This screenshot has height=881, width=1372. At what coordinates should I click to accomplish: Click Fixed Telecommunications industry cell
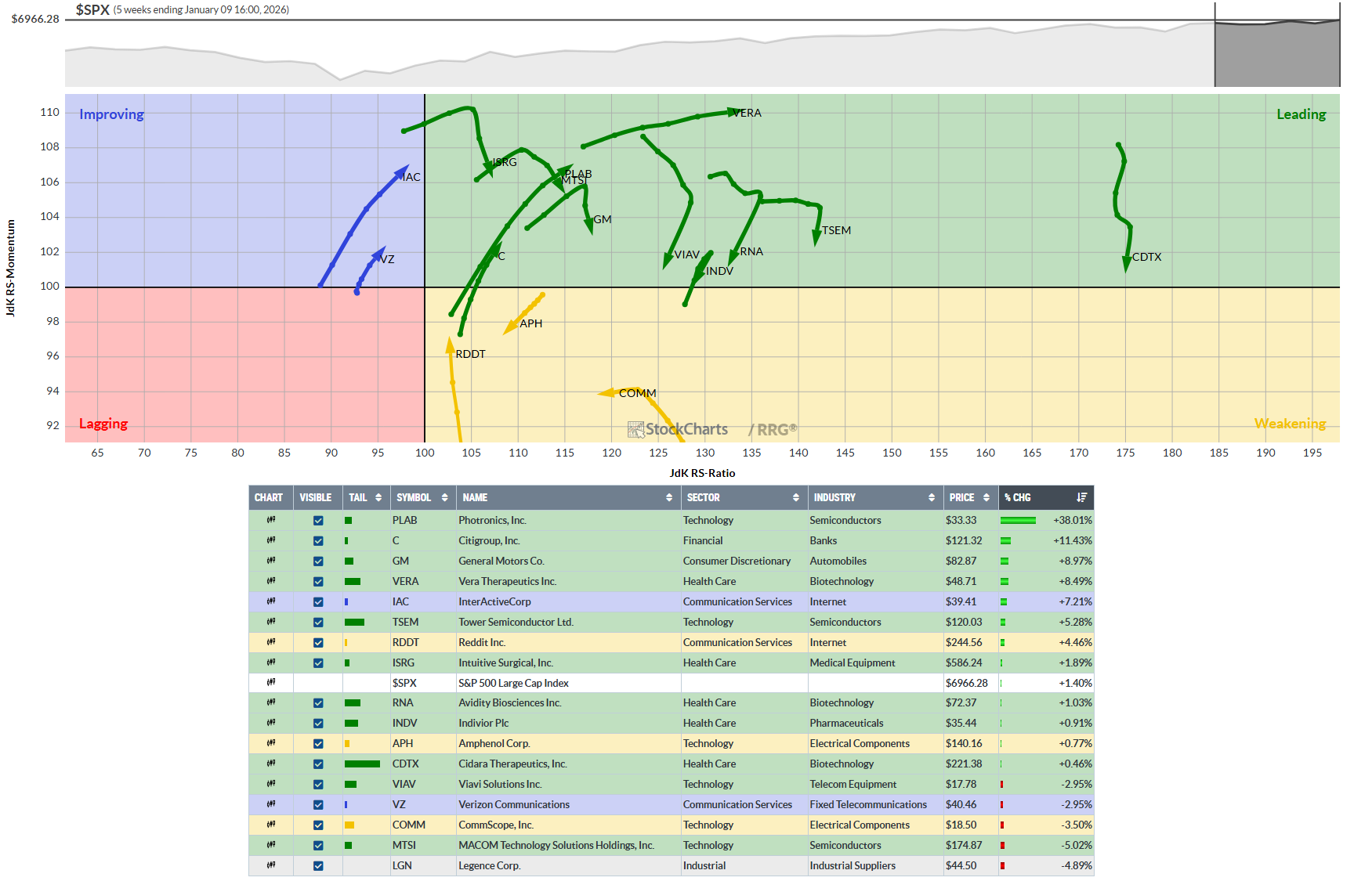(868, 804)
